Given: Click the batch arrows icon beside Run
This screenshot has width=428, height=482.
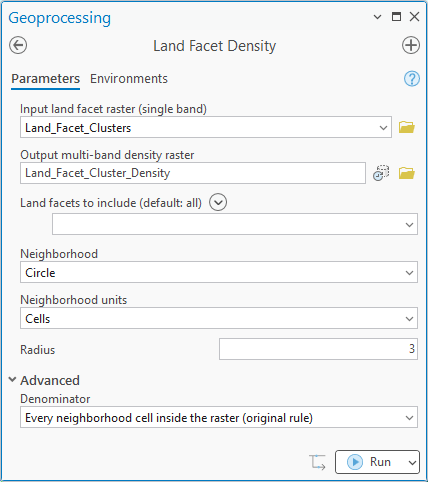Looking at the screenshot, I should tap(317, 462).
